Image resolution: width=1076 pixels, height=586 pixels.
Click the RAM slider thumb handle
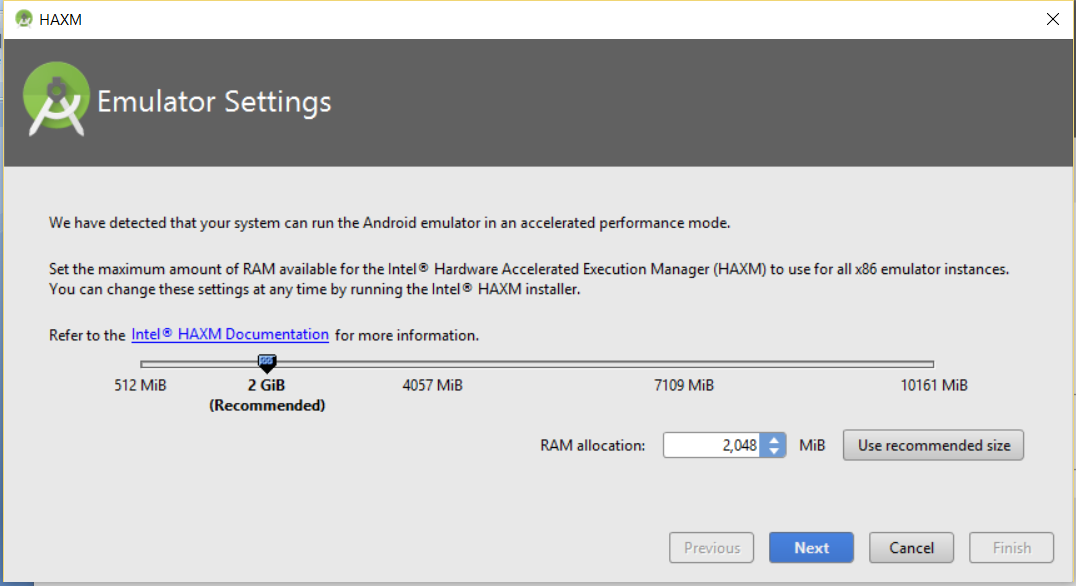pyautogui.click(x=266, y=363)
